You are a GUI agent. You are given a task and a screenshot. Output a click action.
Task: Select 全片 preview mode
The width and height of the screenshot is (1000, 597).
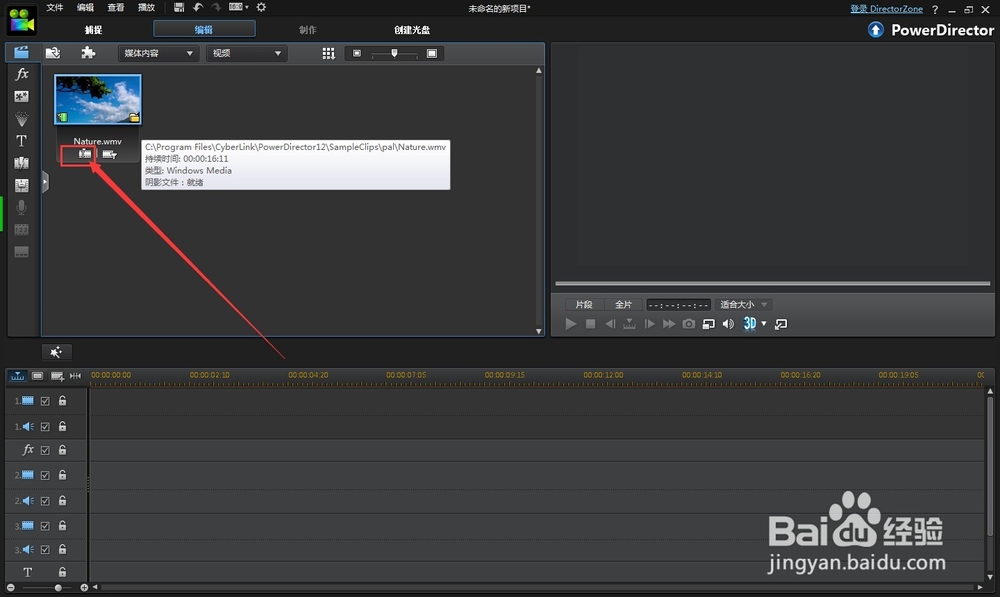623,305
